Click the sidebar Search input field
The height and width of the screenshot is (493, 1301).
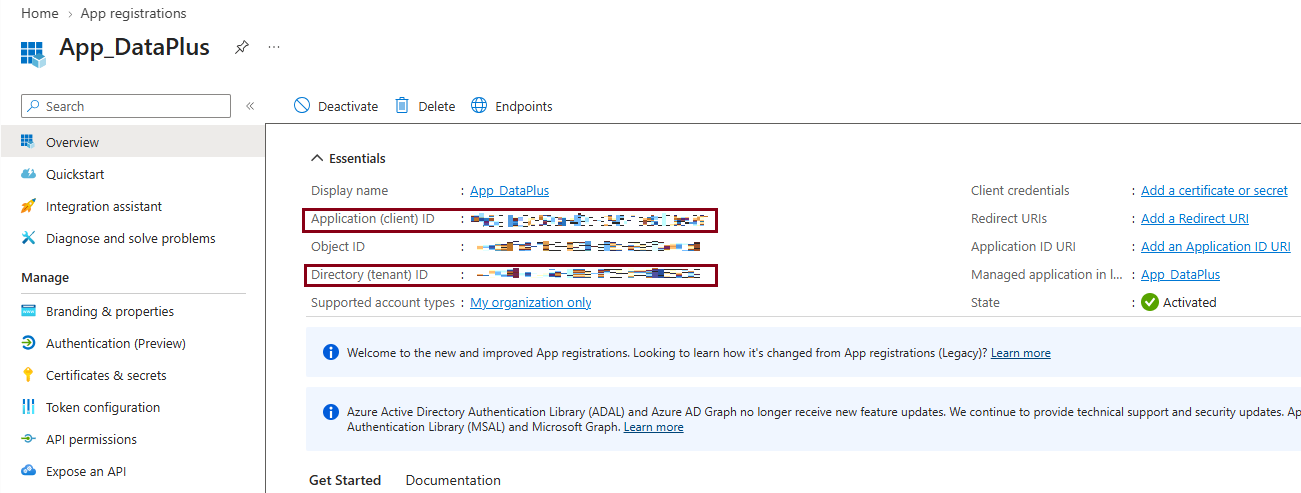pos(126,106)
